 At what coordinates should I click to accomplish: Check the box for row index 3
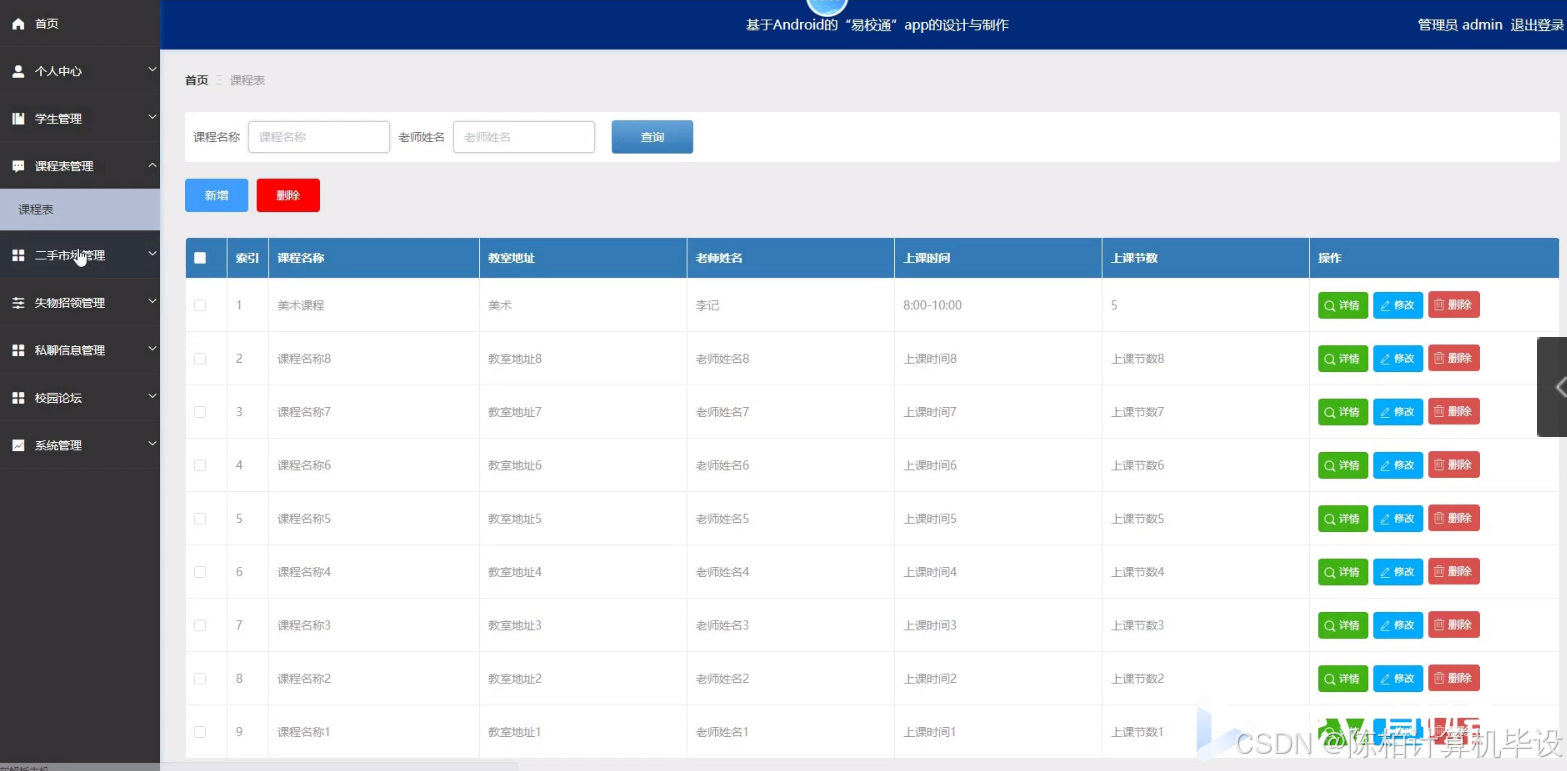click(200, 411)
